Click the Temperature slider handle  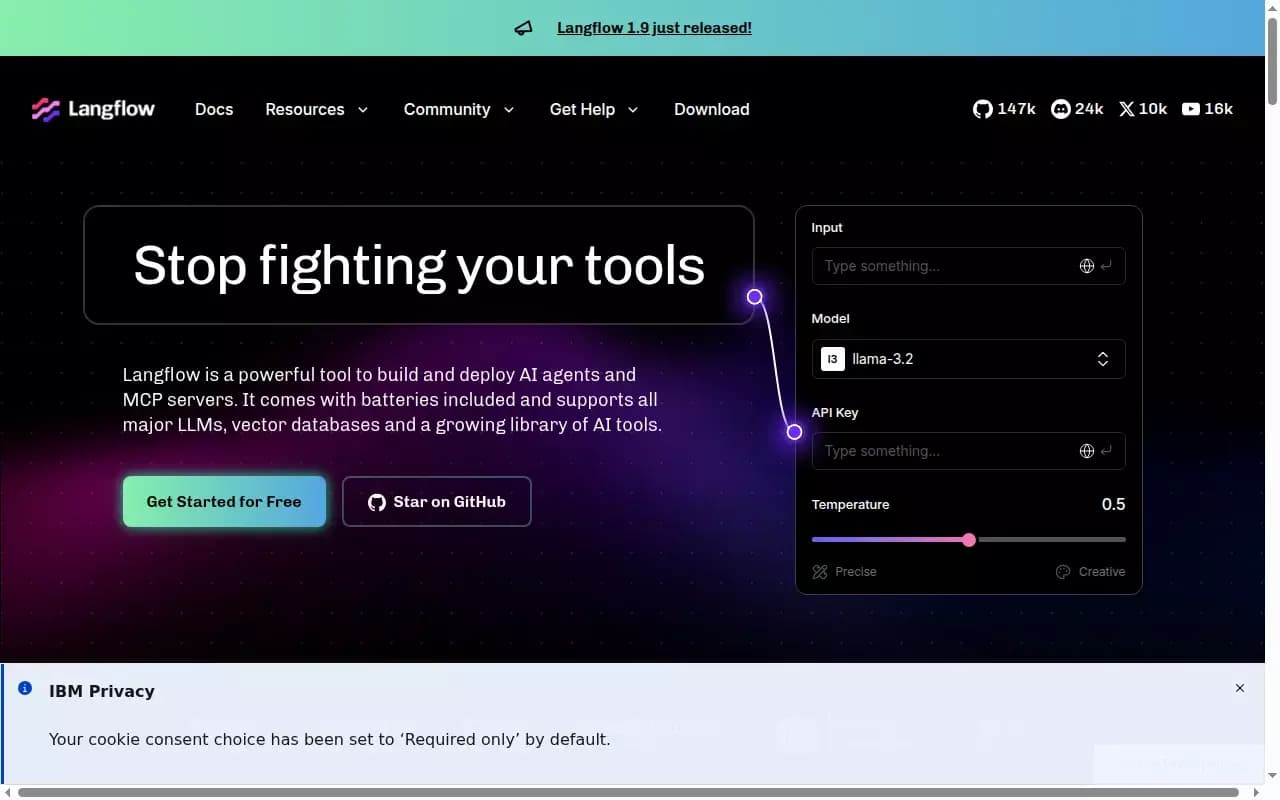coord(969,540)
